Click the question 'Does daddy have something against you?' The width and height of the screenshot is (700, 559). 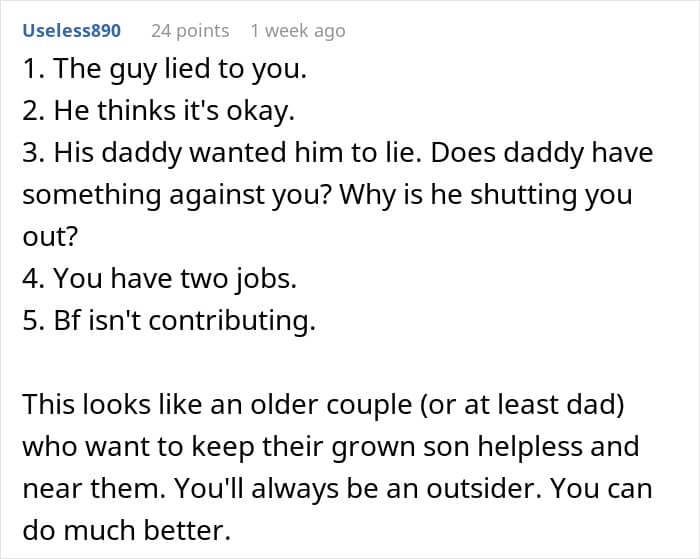click(338, 173)
